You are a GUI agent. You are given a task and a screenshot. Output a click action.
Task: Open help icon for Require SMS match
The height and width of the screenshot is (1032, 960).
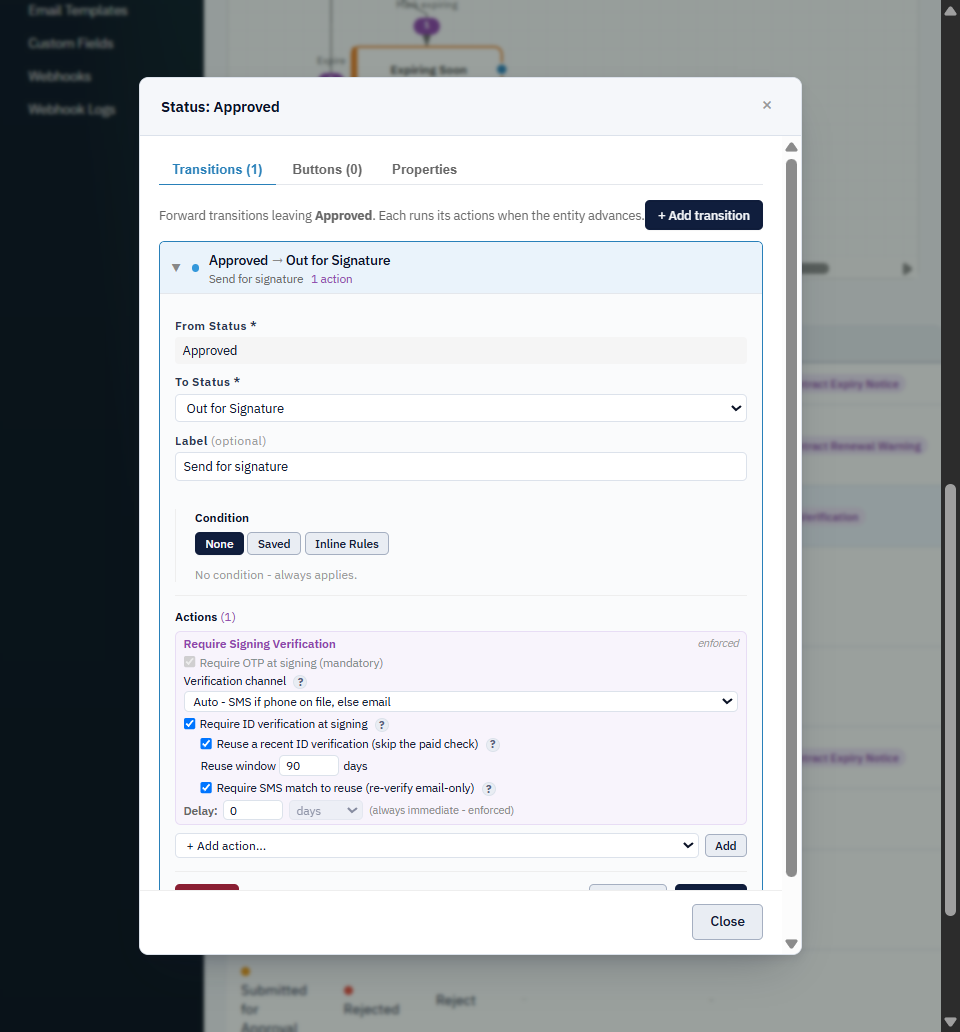click(x=488, y=788)
